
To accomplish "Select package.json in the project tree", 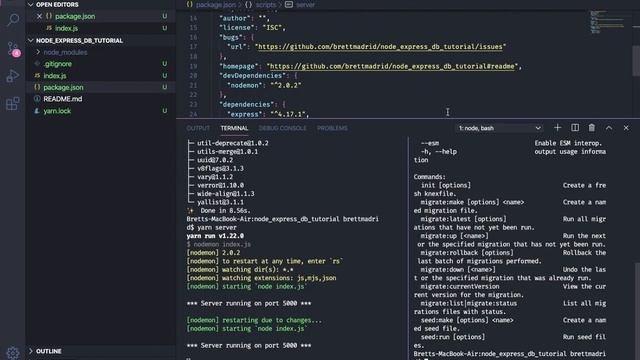I will (63, 87).
